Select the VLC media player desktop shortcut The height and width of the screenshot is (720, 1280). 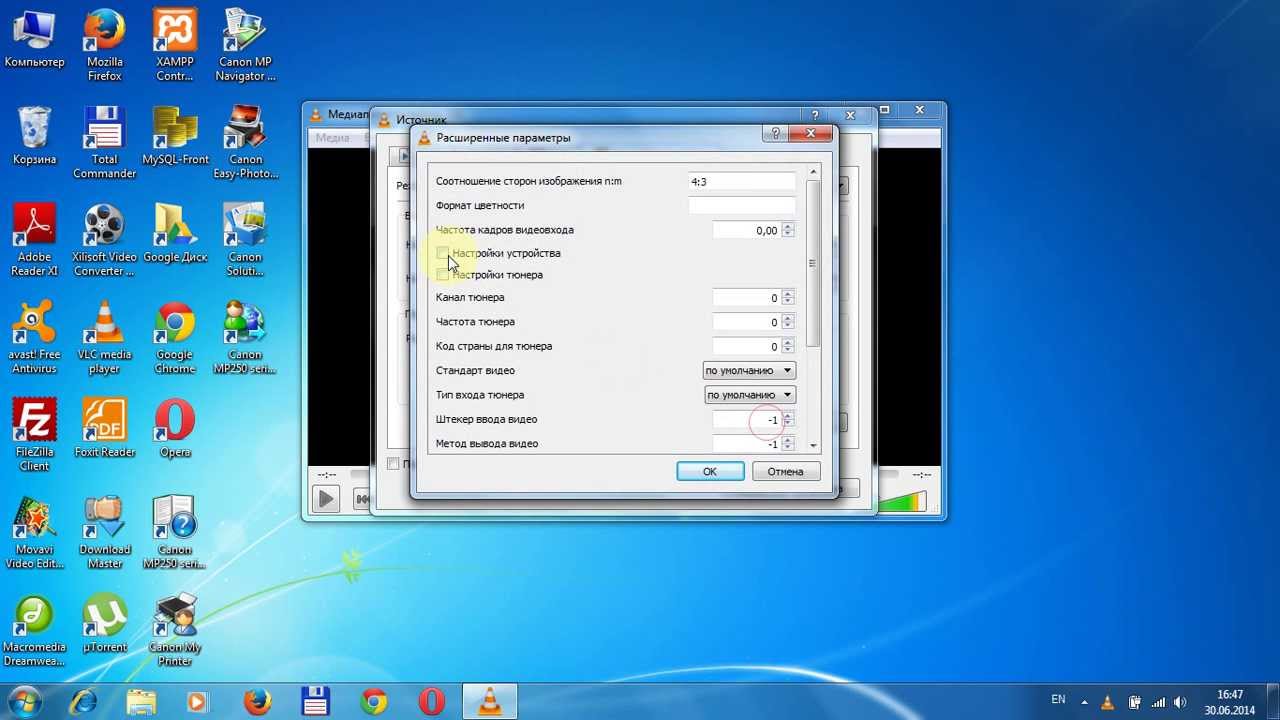[104, 338]
